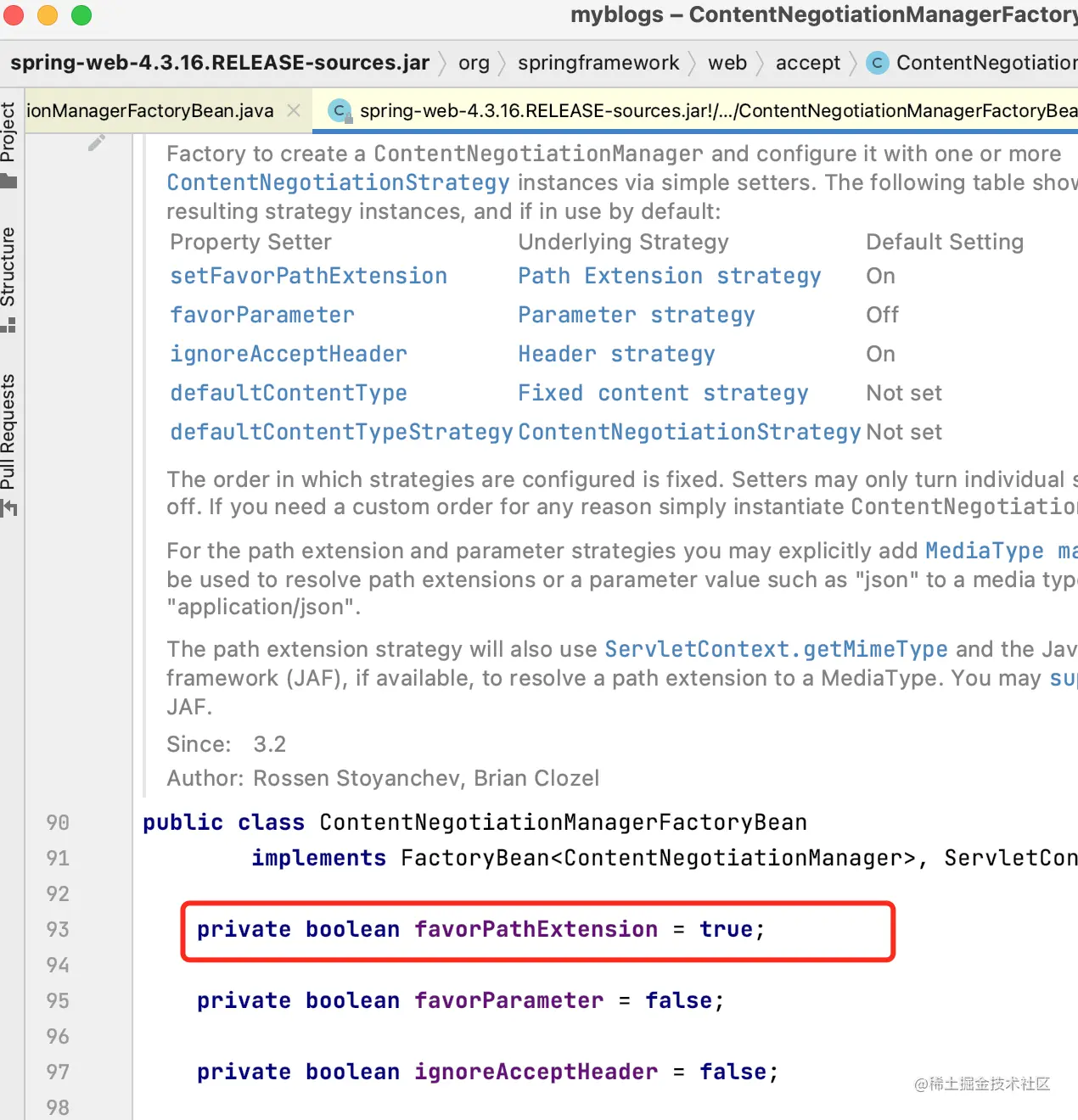The image size is (1078, 1120).
Task: Click line number 95 in gutter
Action: tap(58, 1000)
